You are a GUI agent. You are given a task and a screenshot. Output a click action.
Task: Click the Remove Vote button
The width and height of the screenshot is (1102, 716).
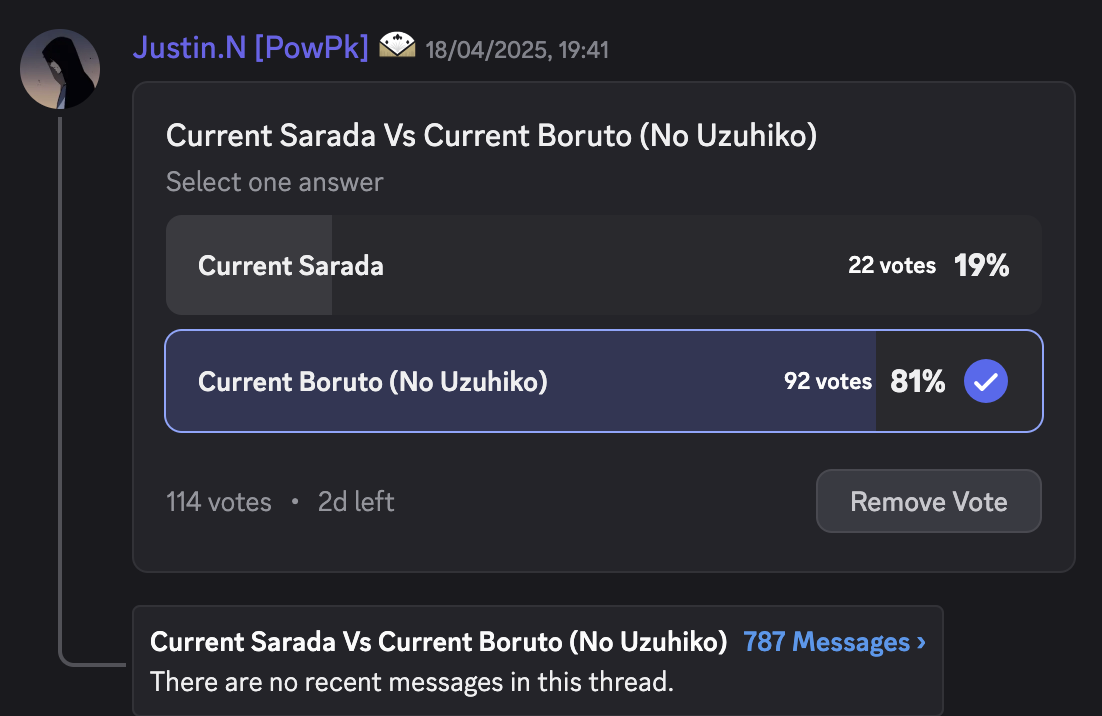coord(928,501)
